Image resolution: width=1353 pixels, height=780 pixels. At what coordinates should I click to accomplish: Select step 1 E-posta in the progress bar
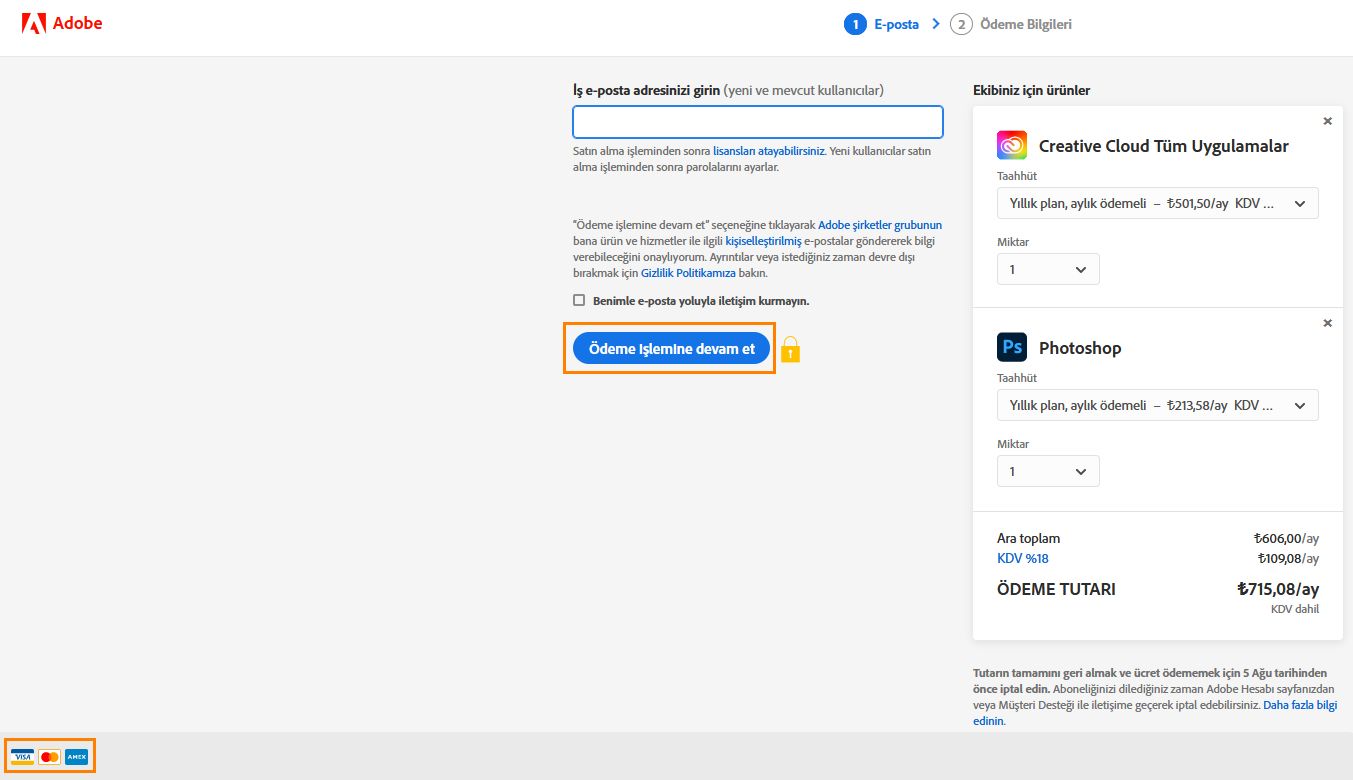(x=882, y=24)
